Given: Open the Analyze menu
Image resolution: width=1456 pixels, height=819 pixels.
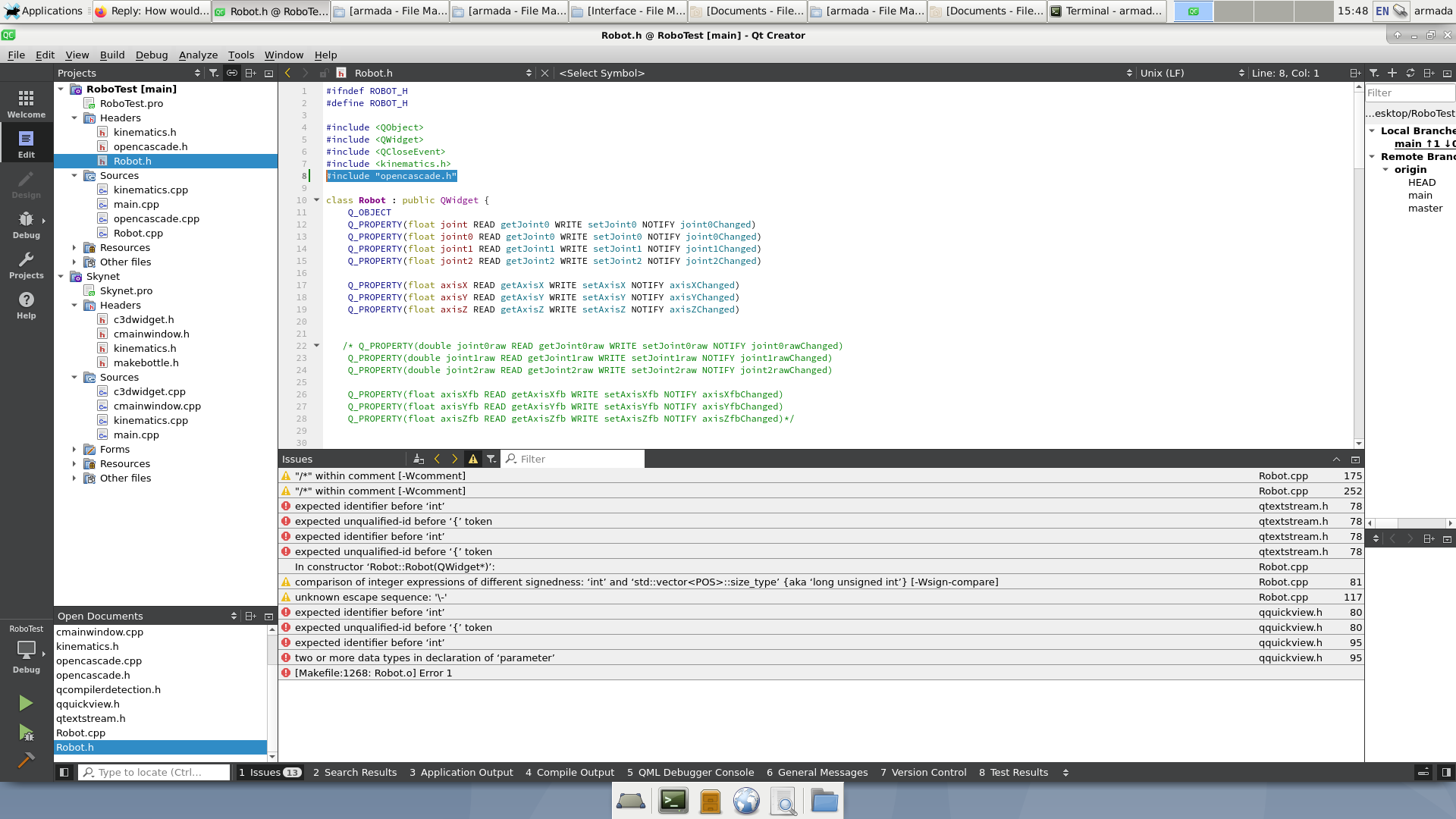Looking at the screenshot, I should (198, 55).
